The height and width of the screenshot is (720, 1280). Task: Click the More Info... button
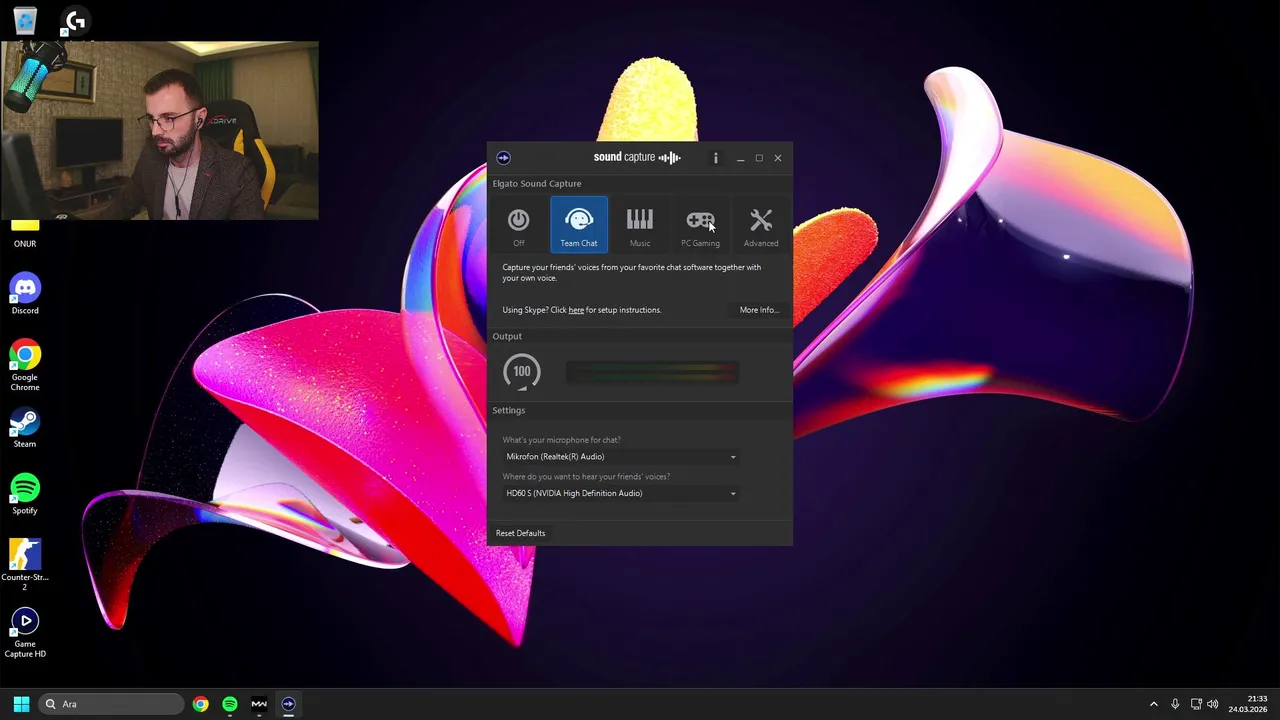(758, 310)
